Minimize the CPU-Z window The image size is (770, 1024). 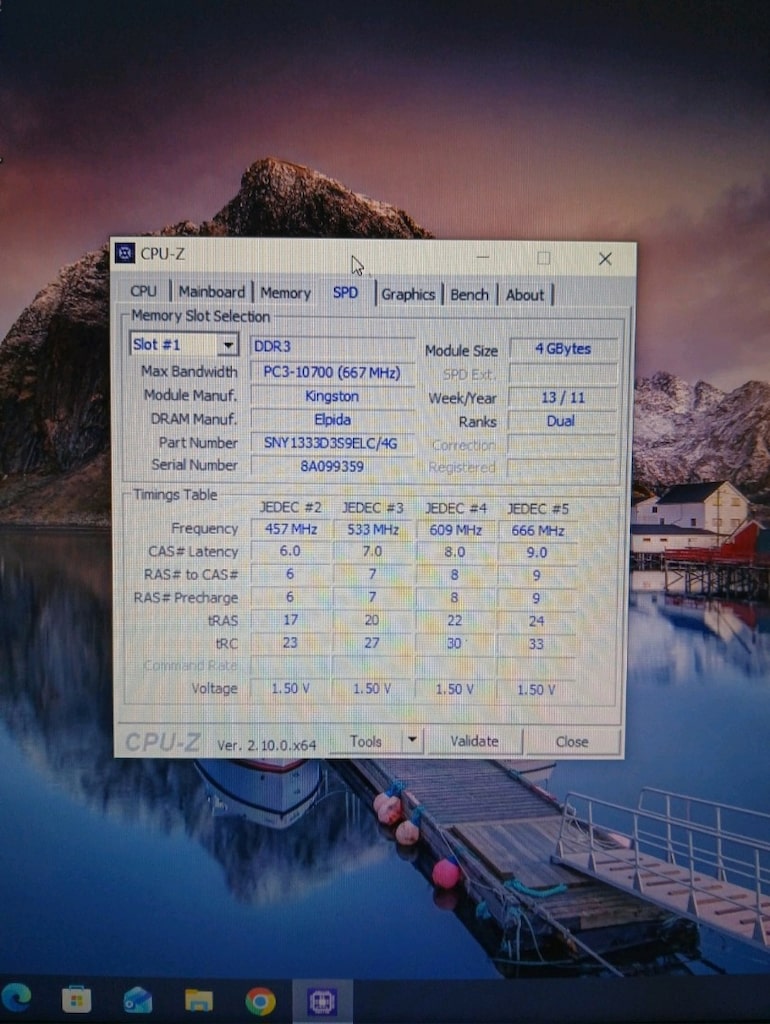point(483,257)
